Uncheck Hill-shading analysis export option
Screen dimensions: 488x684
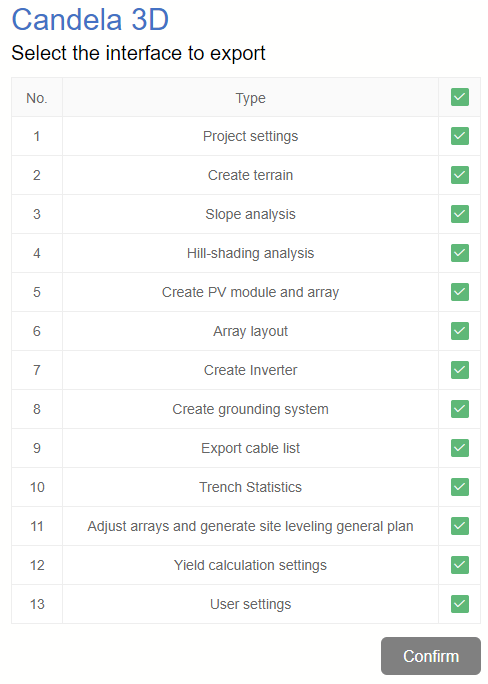460,253
